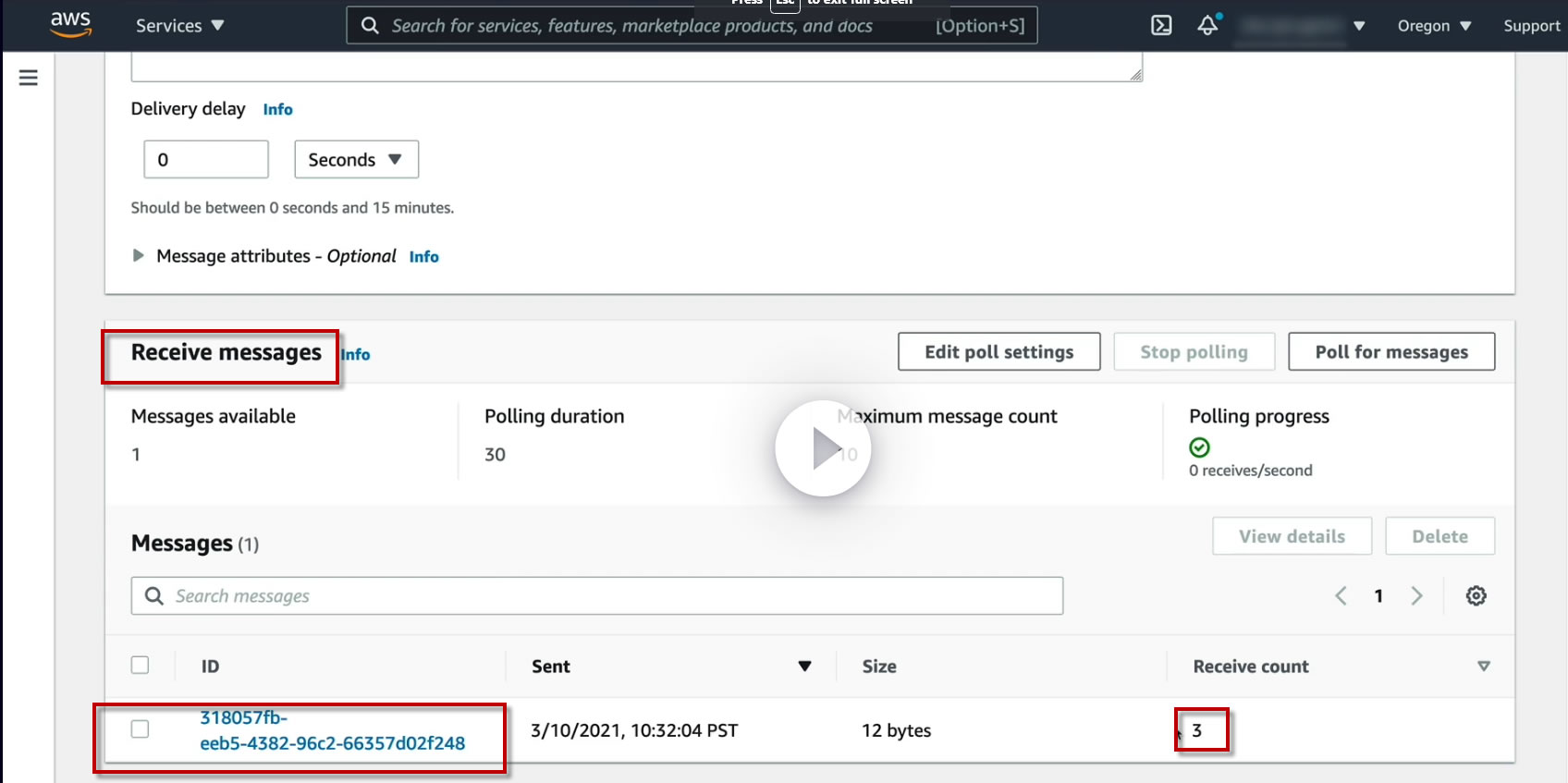Click Edit poll settings button
The image size is (1568, 783).
(998, 352)
